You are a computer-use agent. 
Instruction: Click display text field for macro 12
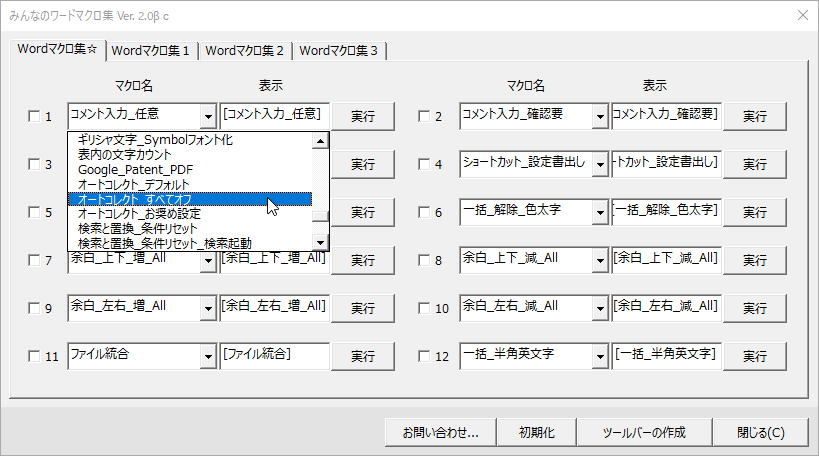tap(665, 355)
